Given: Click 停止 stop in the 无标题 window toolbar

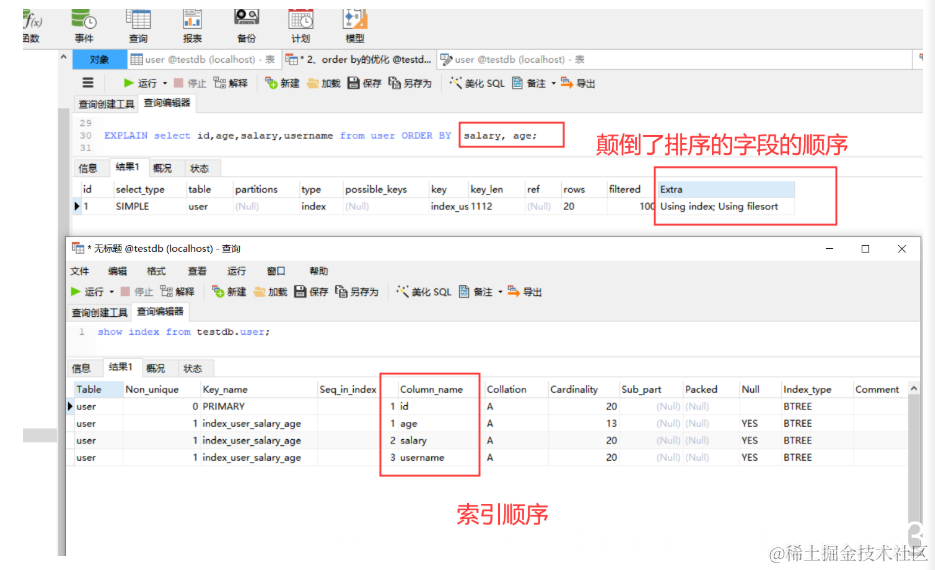Looking at the screenshot, I should (x=137, y=292).
